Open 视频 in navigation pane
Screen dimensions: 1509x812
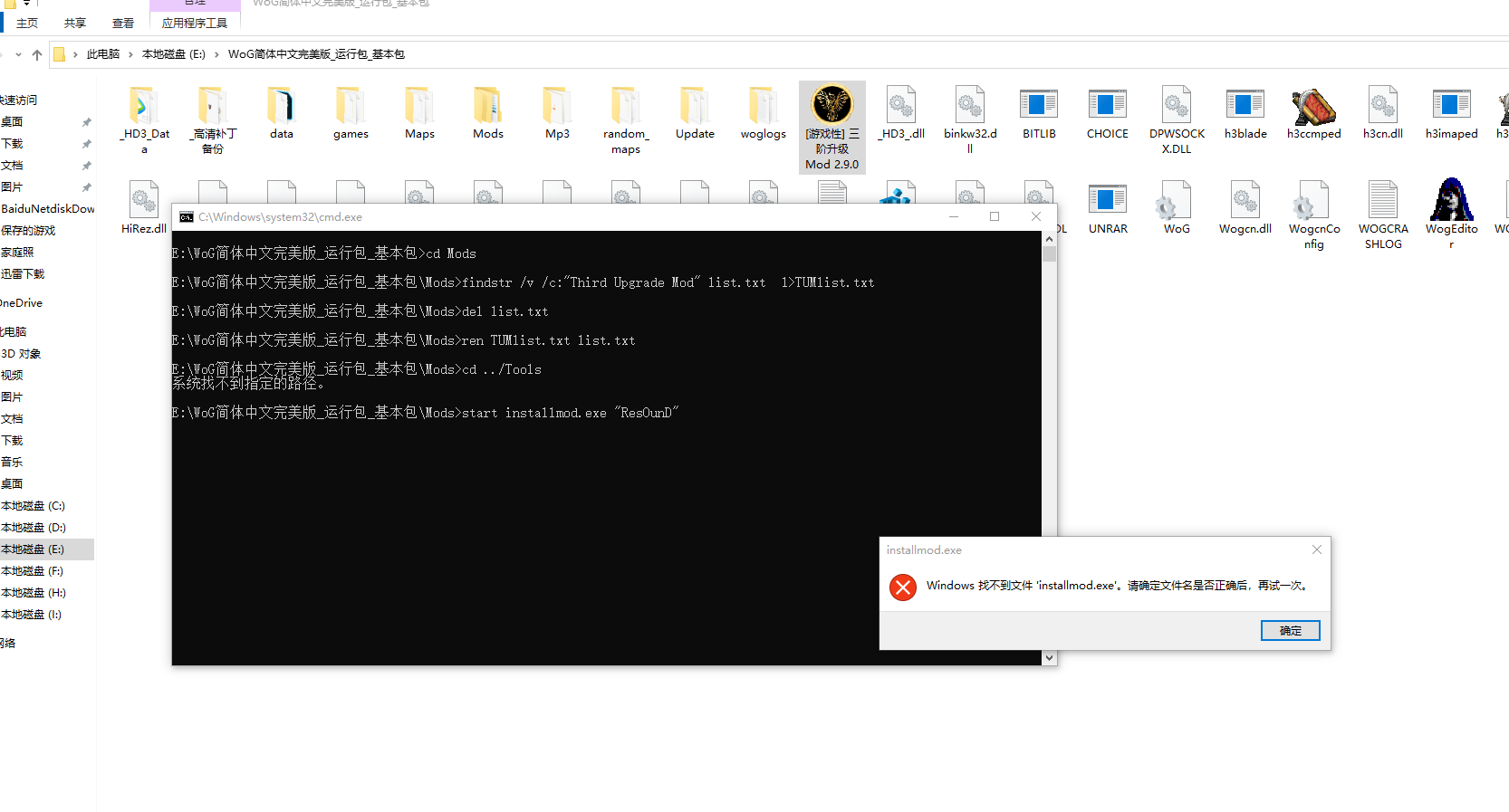pos(13,376)
